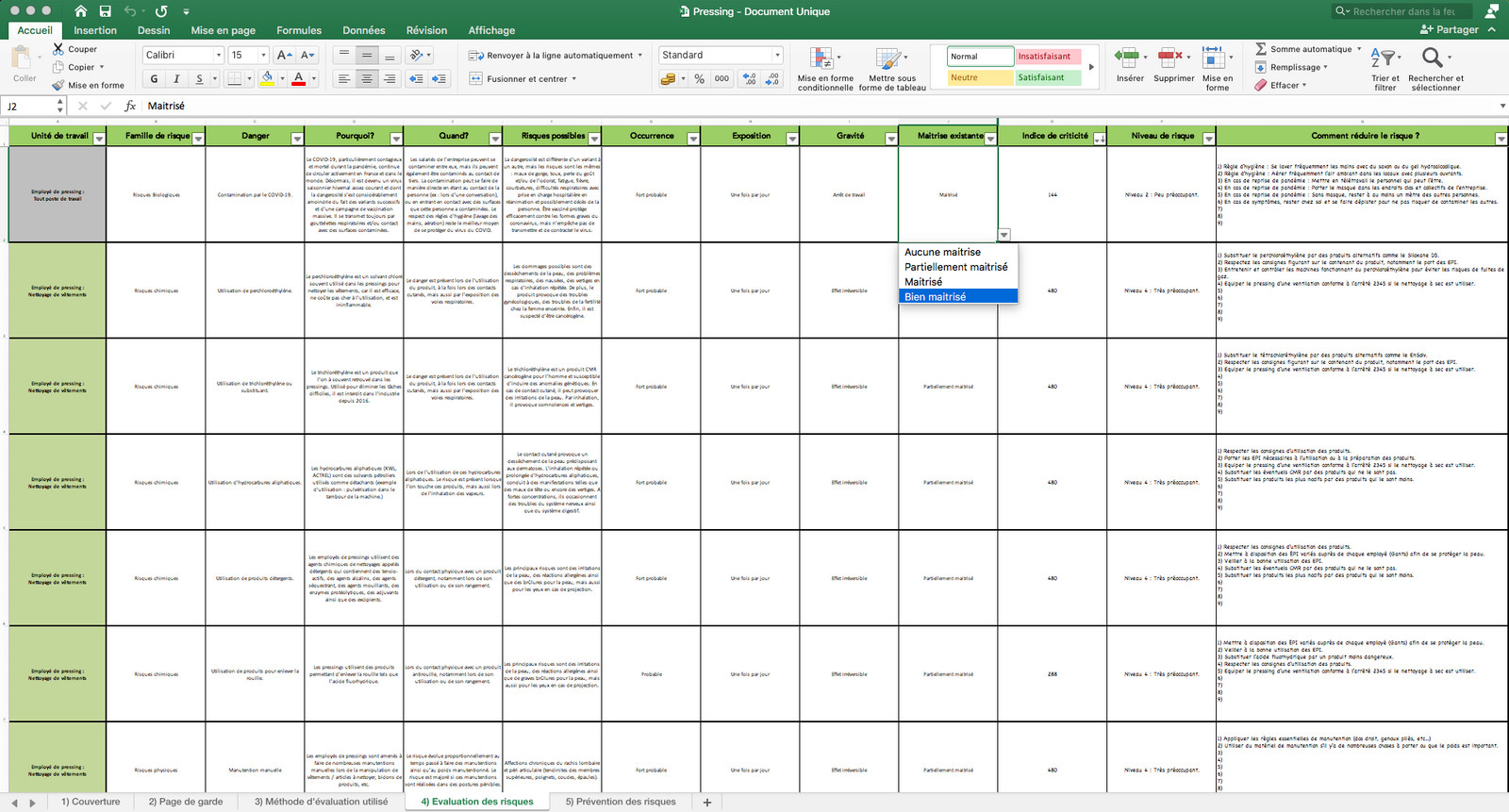Screen dimensions: 1509x812
Task: Open the 5) Prévention des risques sheet
Action: click(621, 802)
